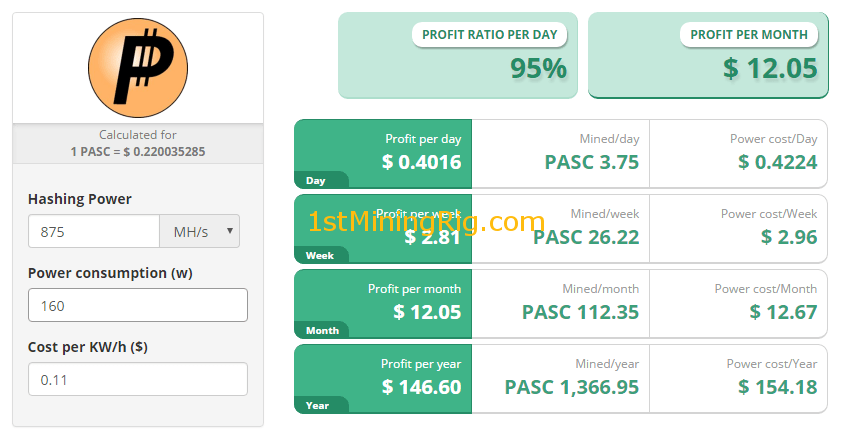This screenshot has height=433, width=841.
Task: Click the Power cost/Week $2.96 cell
Action: coord(738,228)
